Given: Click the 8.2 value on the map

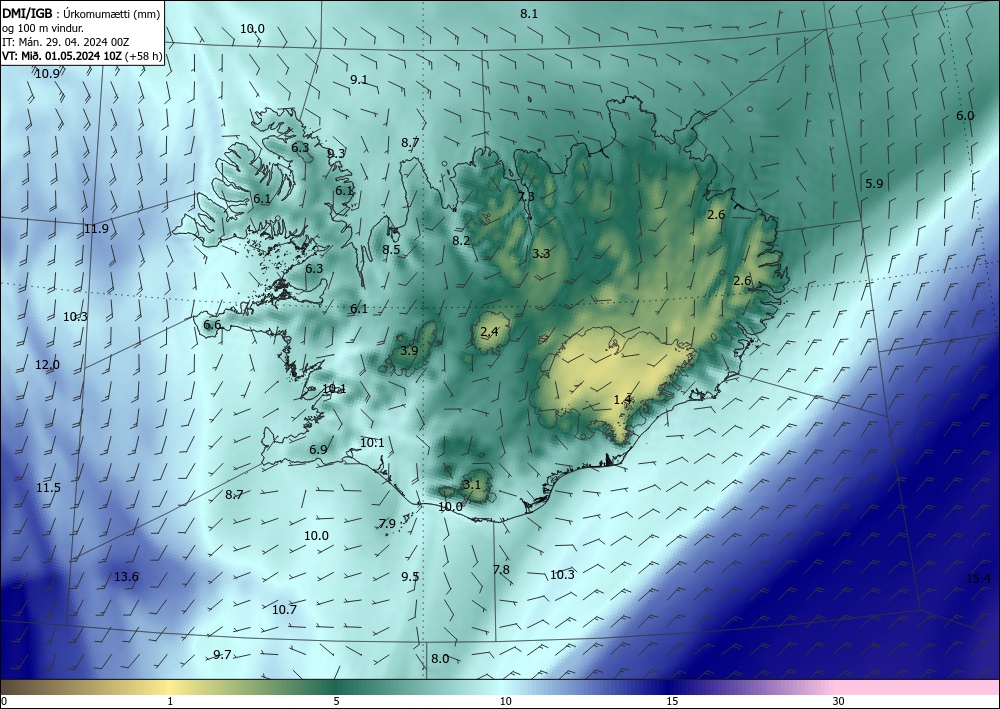Looking at the screenshot, I should click(461, 240).
